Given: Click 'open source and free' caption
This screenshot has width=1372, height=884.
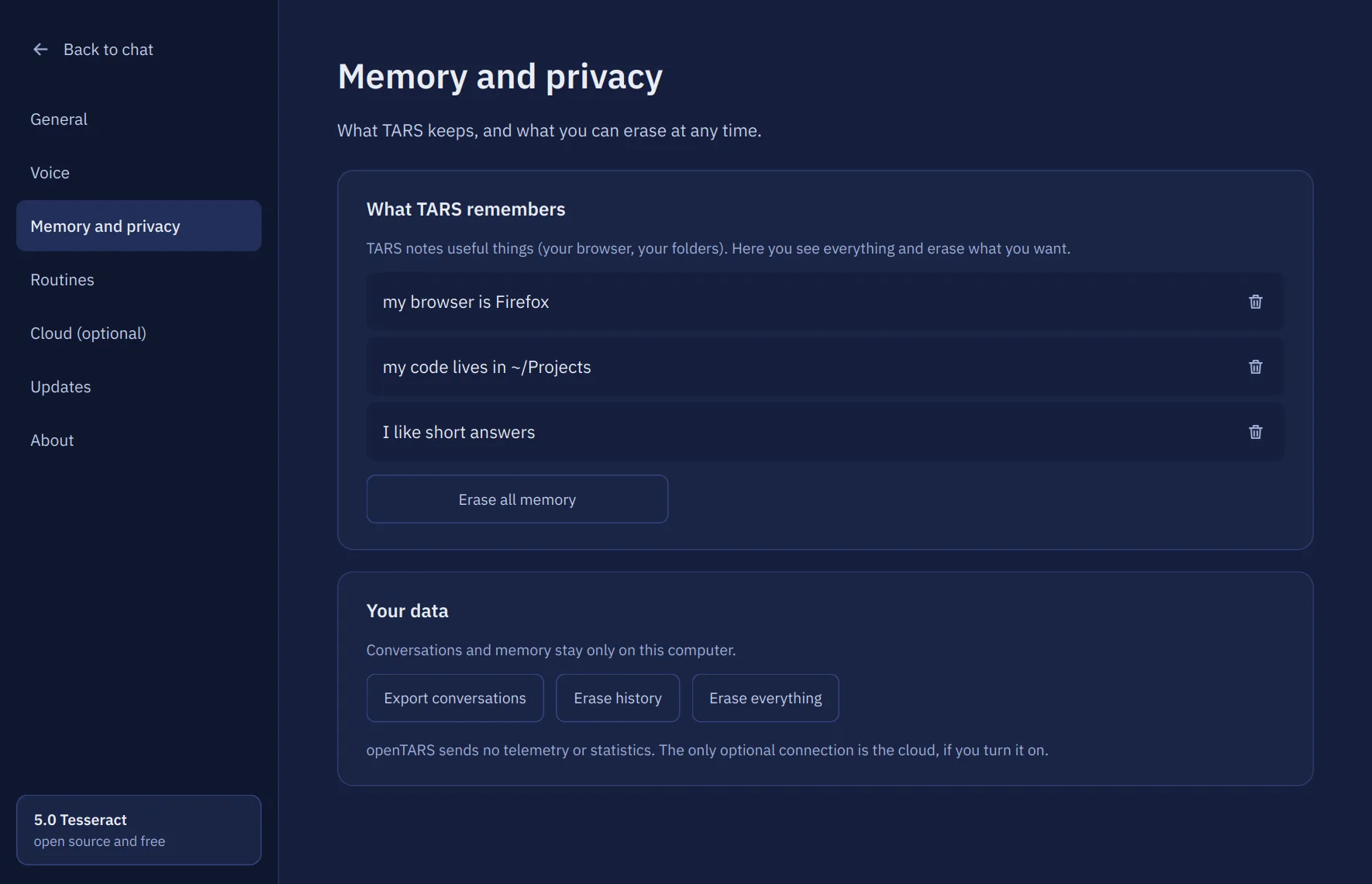Looking at the screenshot, I should [x=99, y=841].
